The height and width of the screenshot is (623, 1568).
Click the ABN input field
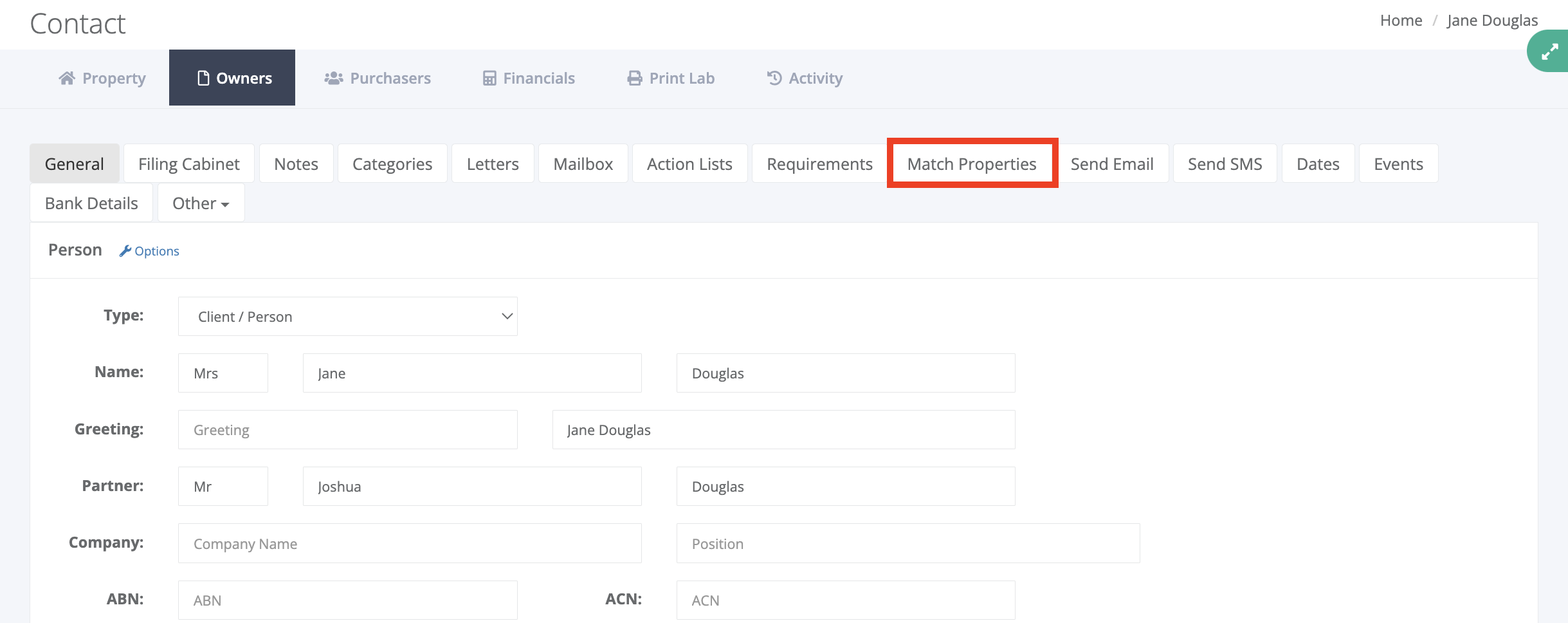pos(348,600)
